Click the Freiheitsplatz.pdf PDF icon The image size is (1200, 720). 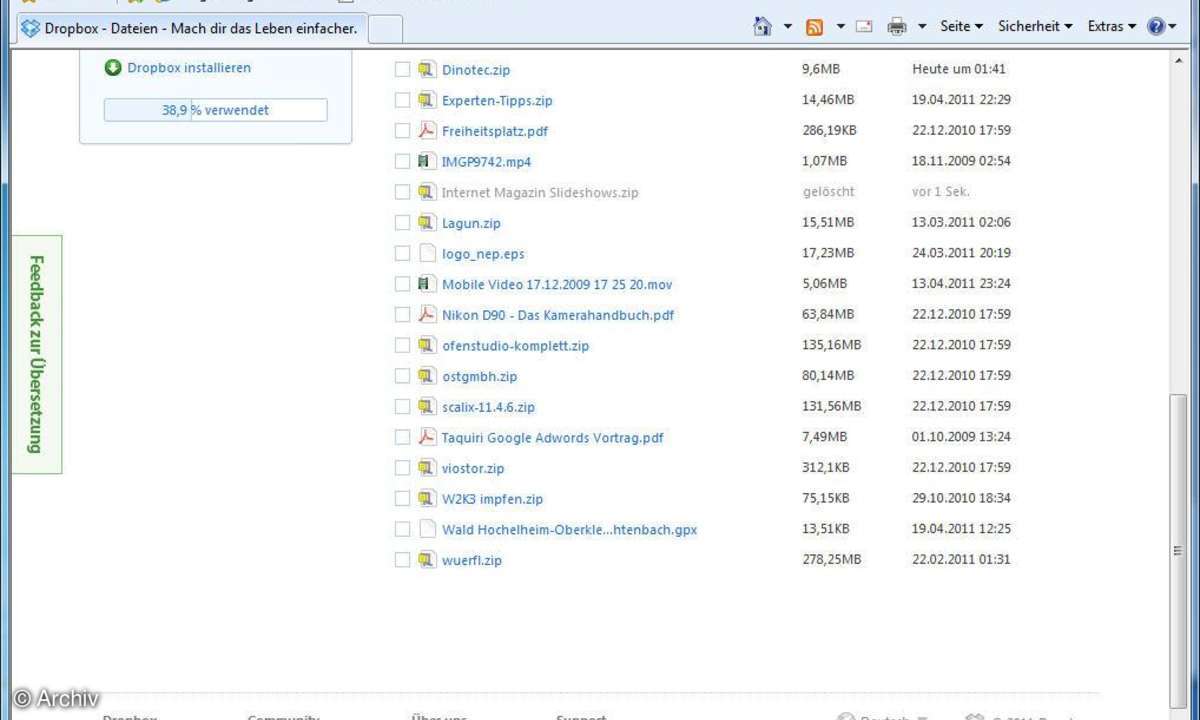[427, 131]
